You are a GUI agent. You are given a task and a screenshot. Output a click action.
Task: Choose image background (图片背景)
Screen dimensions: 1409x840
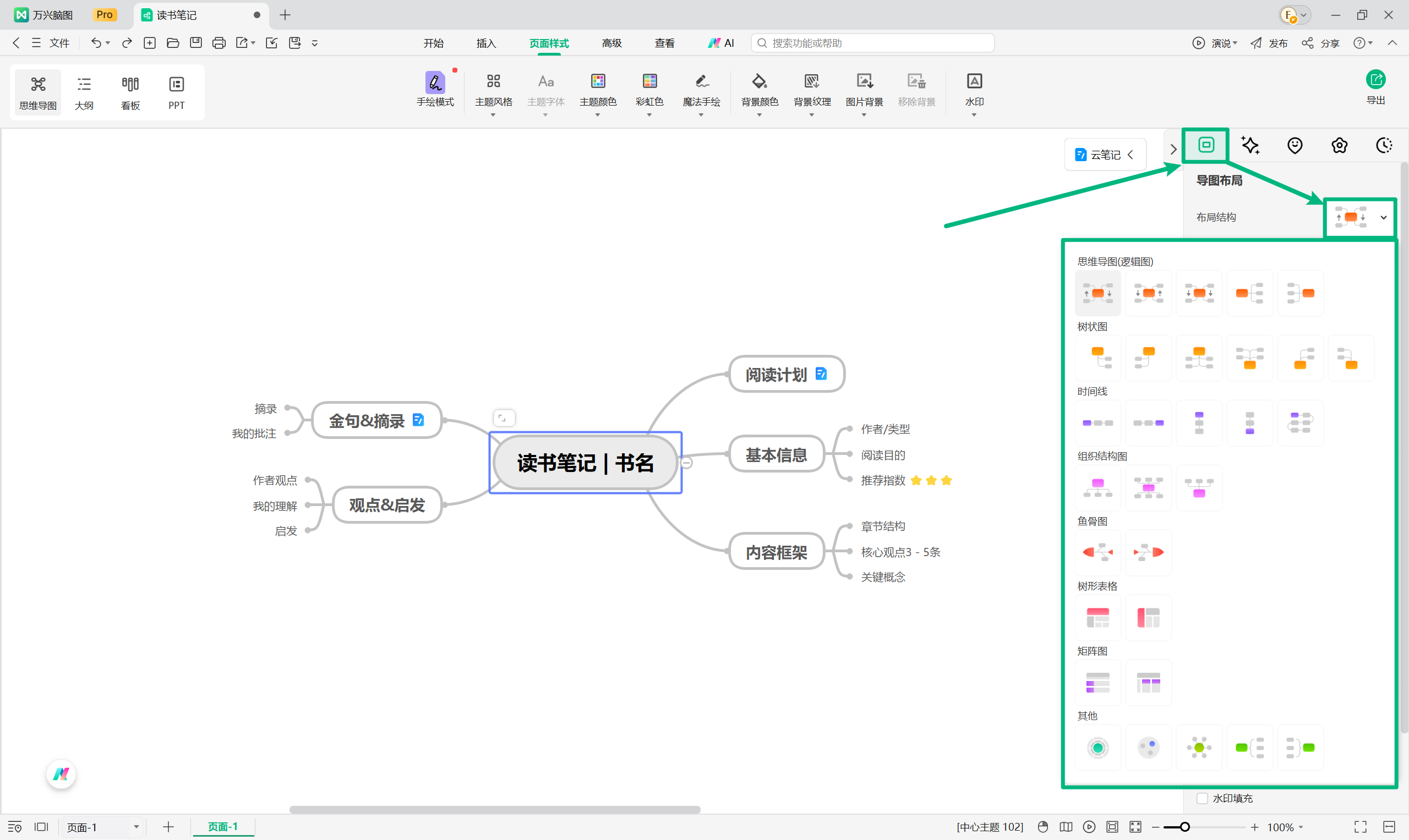tap(864, 94)
